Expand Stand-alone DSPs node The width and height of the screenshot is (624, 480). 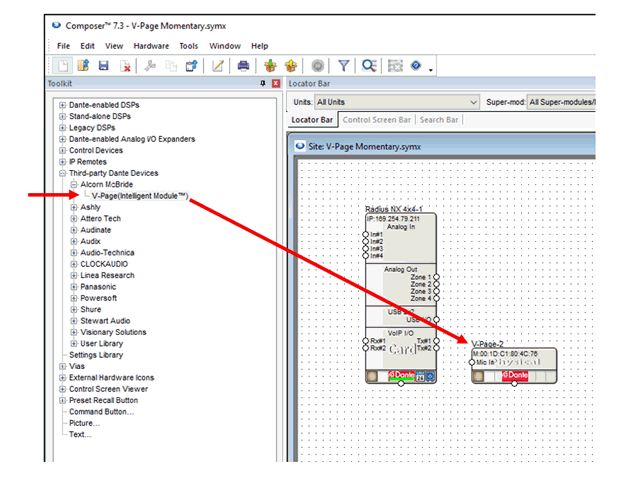pyautogui.click(x=62, y=116)
